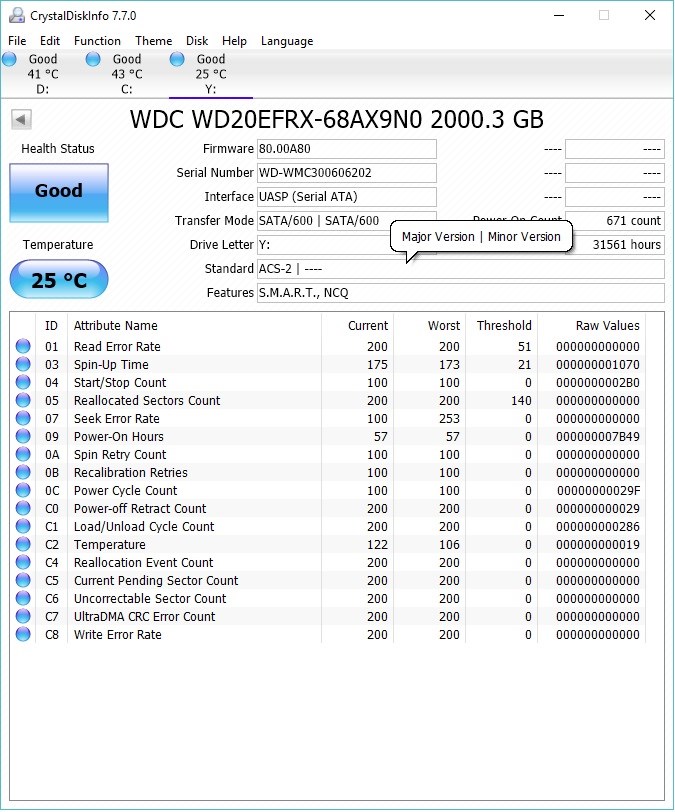Screen dimensions: 675x812
Task: Click the Standard field ACS-2
Action: [461, 269]
